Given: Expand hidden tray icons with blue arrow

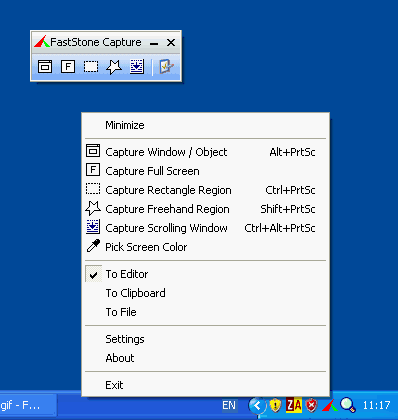Looking at the screenshot, I should pyautogui.click(x=257, y=406).
